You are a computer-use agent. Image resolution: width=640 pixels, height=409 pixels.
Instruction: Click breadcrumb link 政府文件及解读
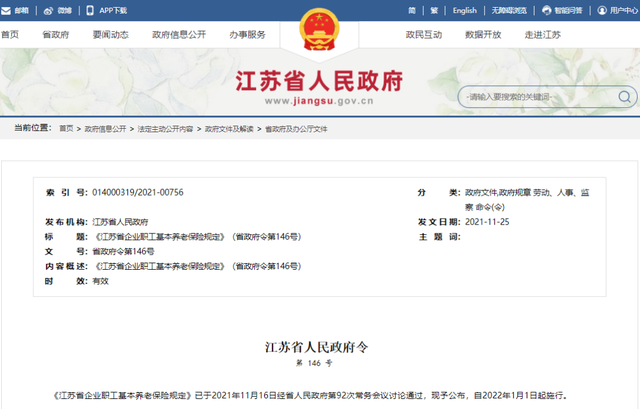tap(229, 129)
